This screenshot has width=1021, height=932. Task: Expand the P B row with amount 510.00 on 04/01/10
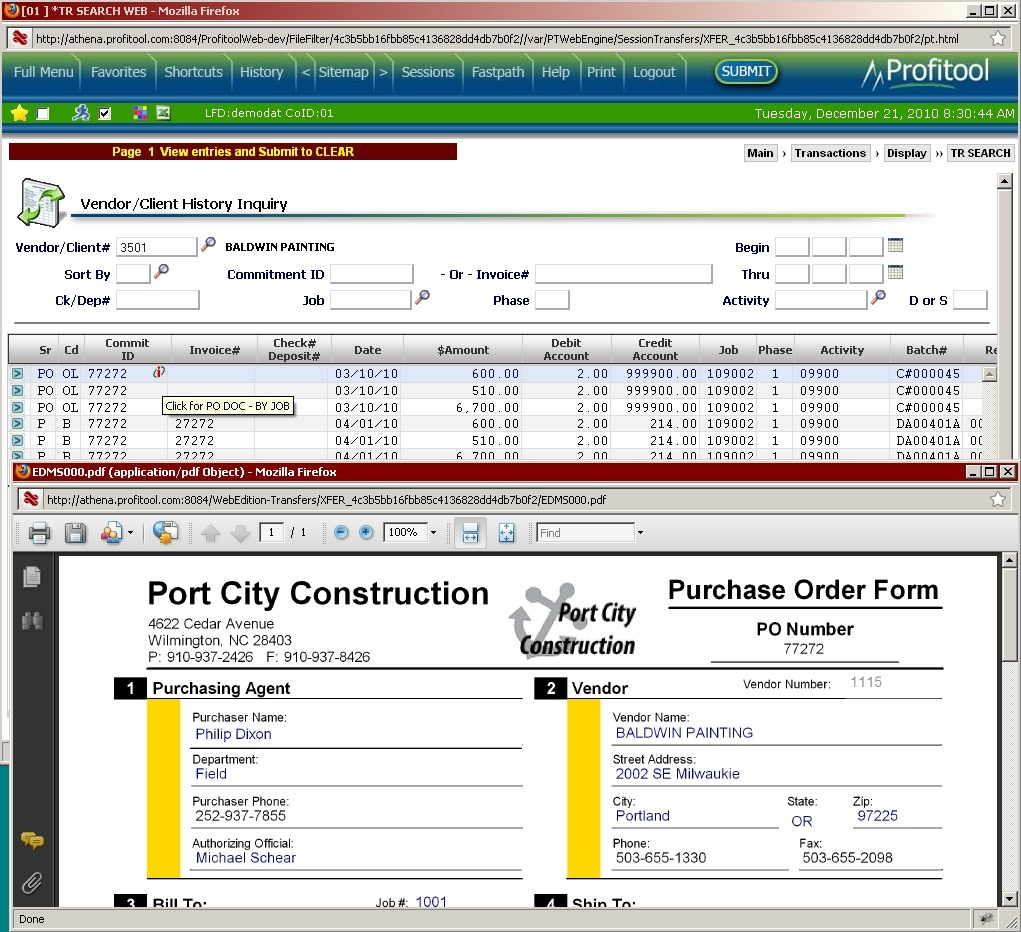click(18, 440)
